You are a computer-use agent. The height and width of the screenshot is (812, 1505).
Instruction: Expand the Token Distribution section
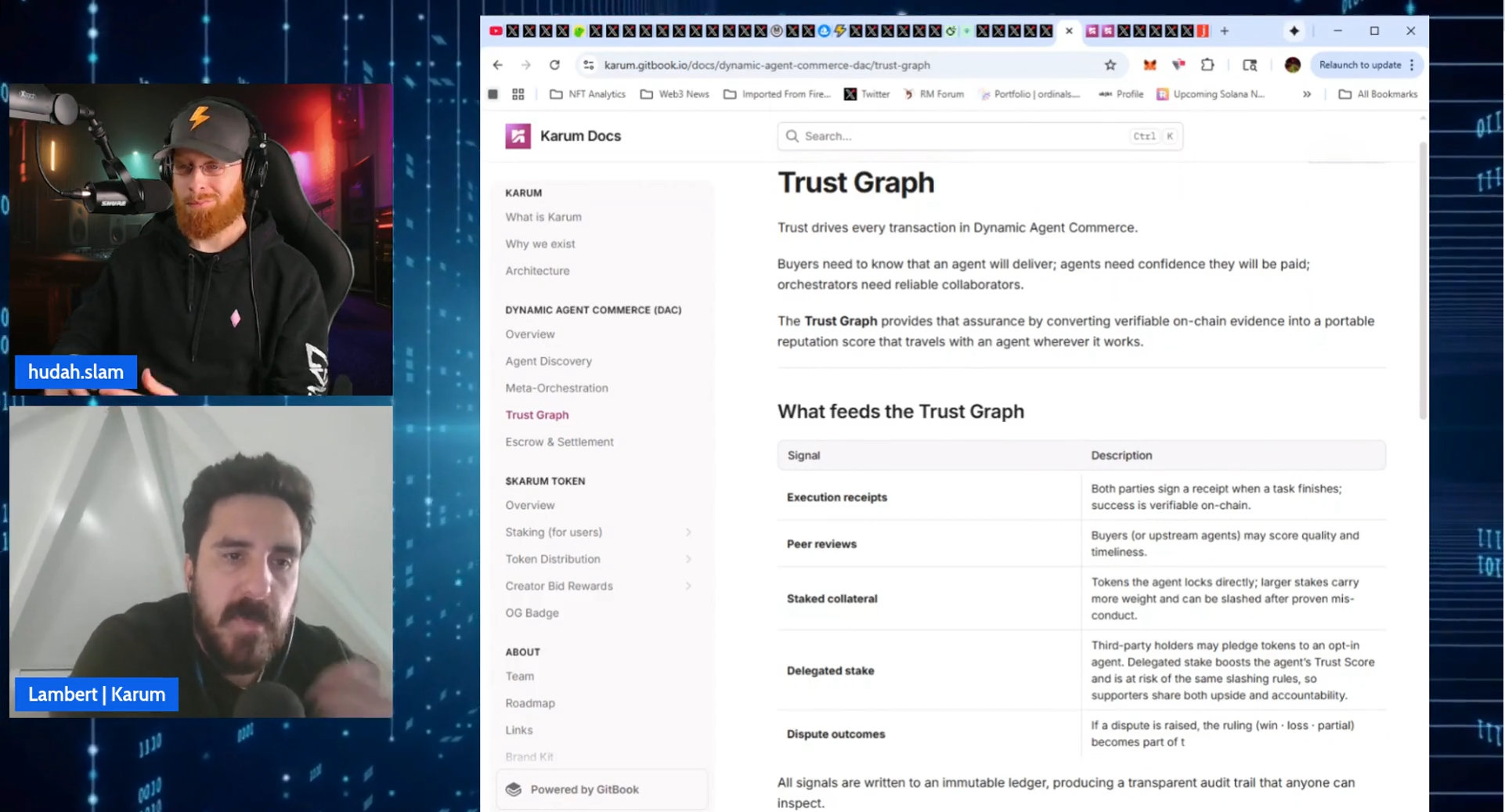[x=688, y=559]
